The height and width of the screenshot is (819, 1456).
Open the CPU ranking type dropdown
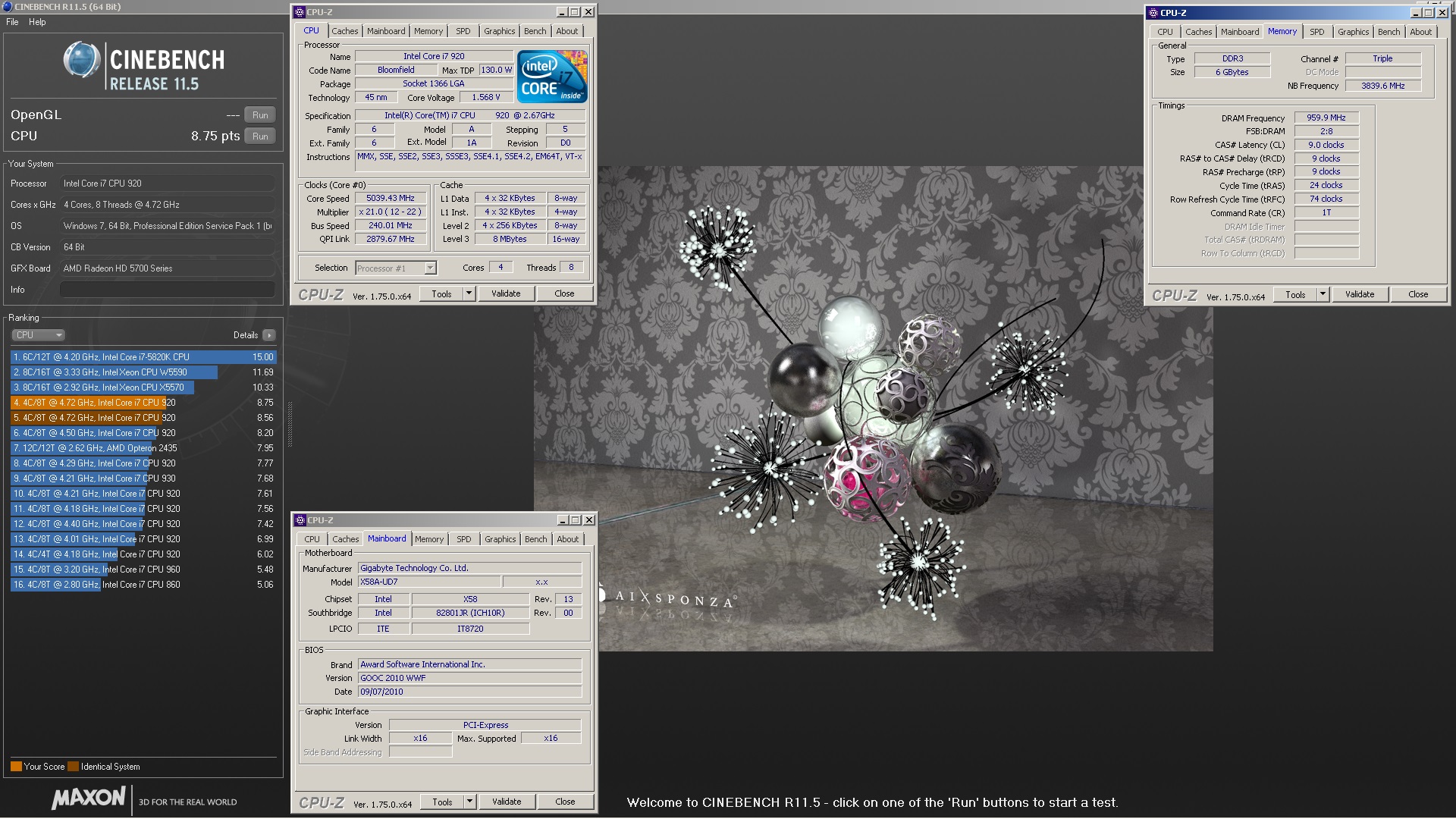point(38,335)
